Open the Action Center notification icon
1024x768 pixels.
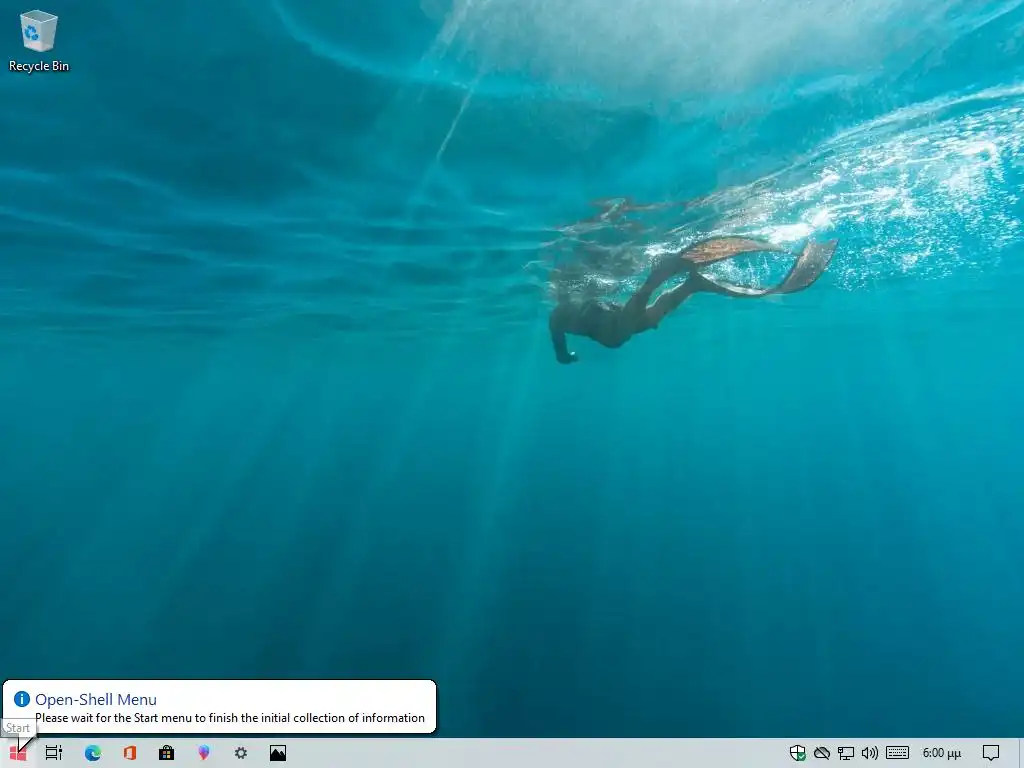click(x=991, y=753)
